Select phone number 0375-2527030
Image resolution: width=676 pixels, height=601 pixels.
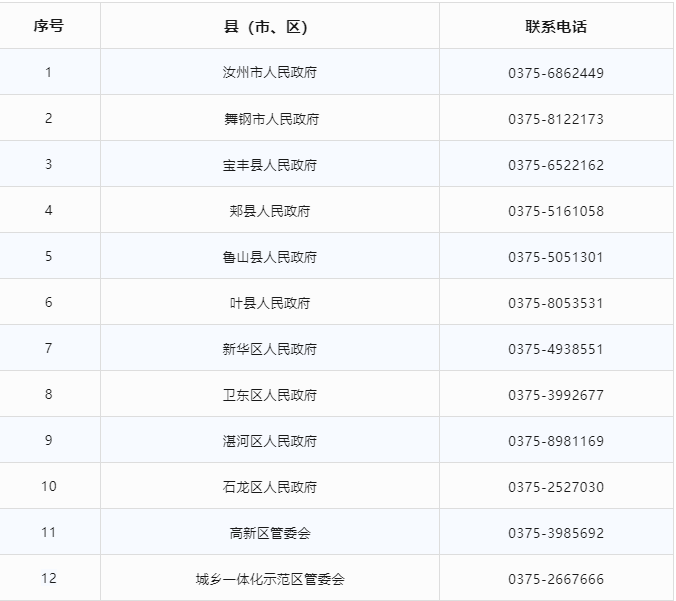pyautogui.click(x=556, y=487)
